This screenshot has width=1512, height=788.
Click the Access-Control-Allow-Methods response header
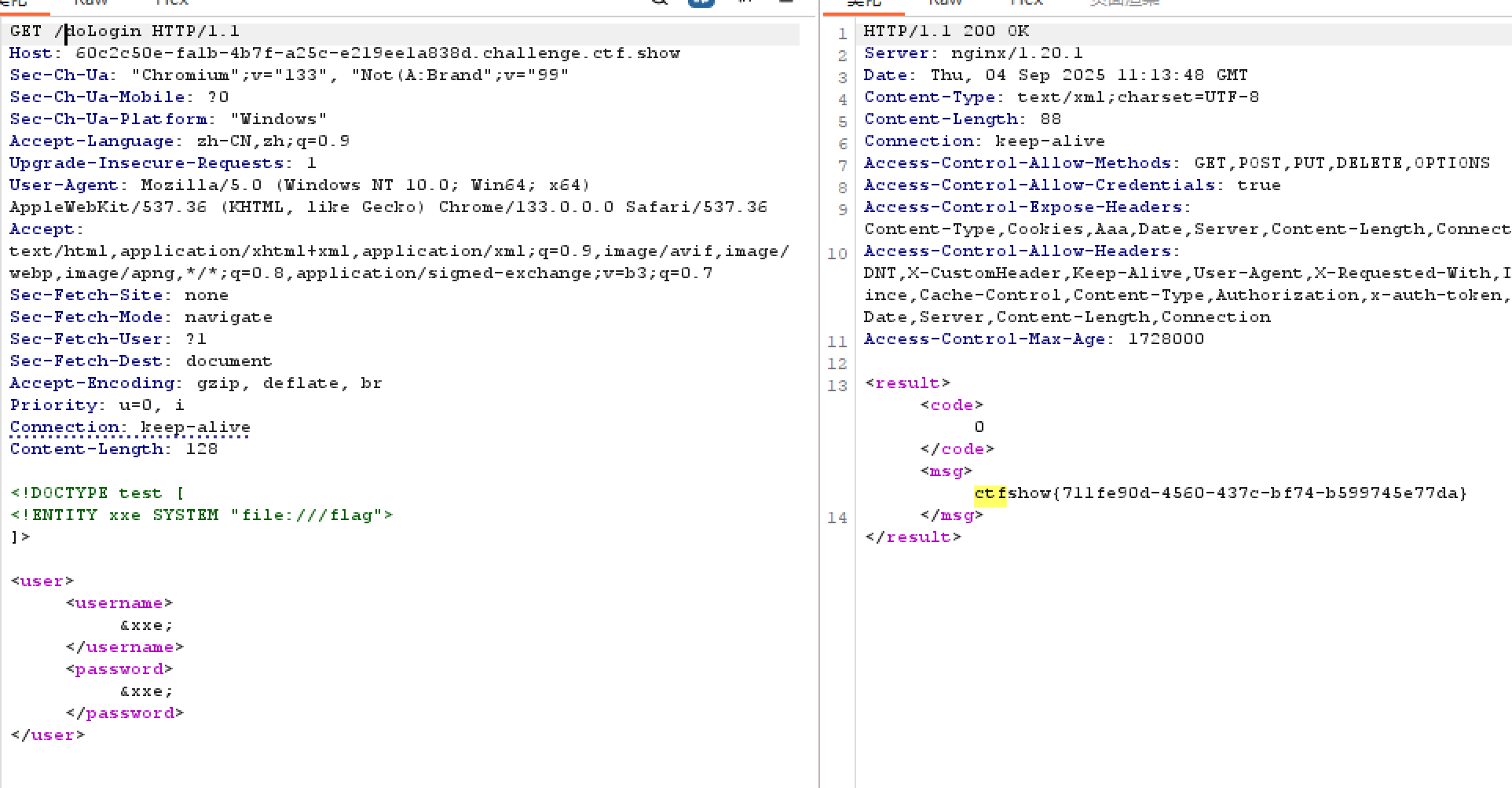1177,163
